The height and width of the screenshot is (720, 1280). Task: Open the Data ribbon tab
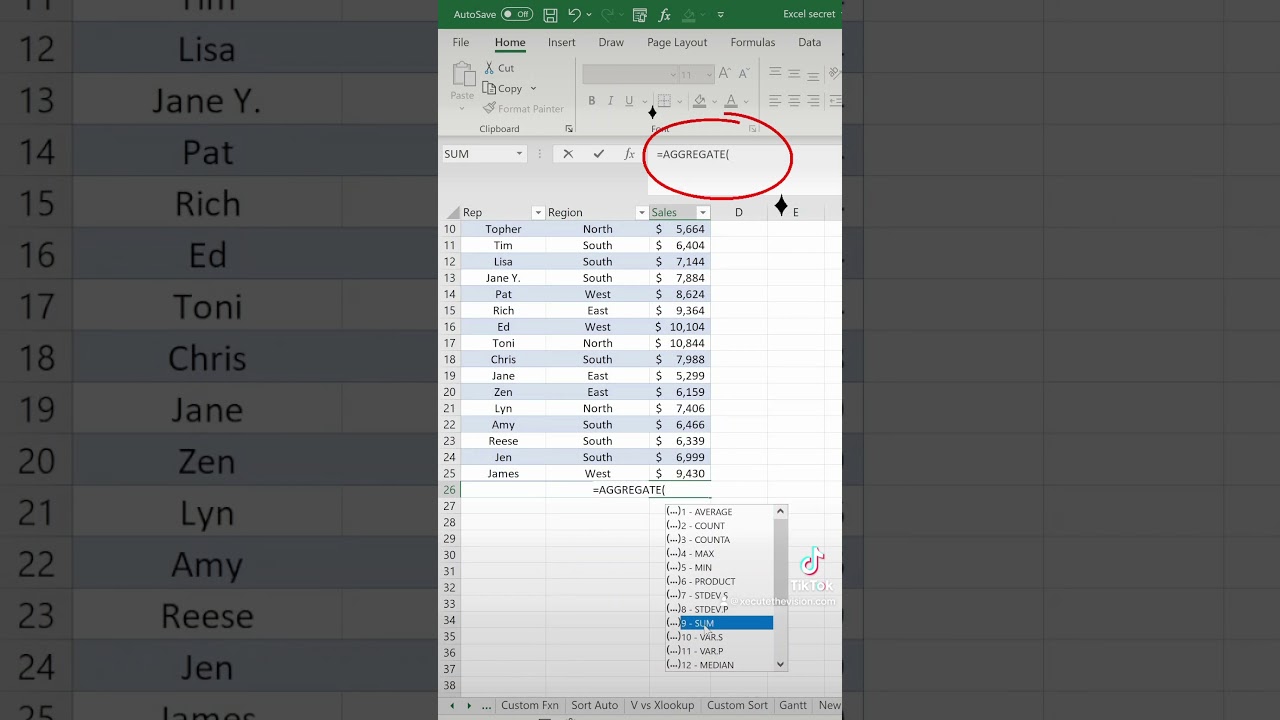(x=810, y=42)
